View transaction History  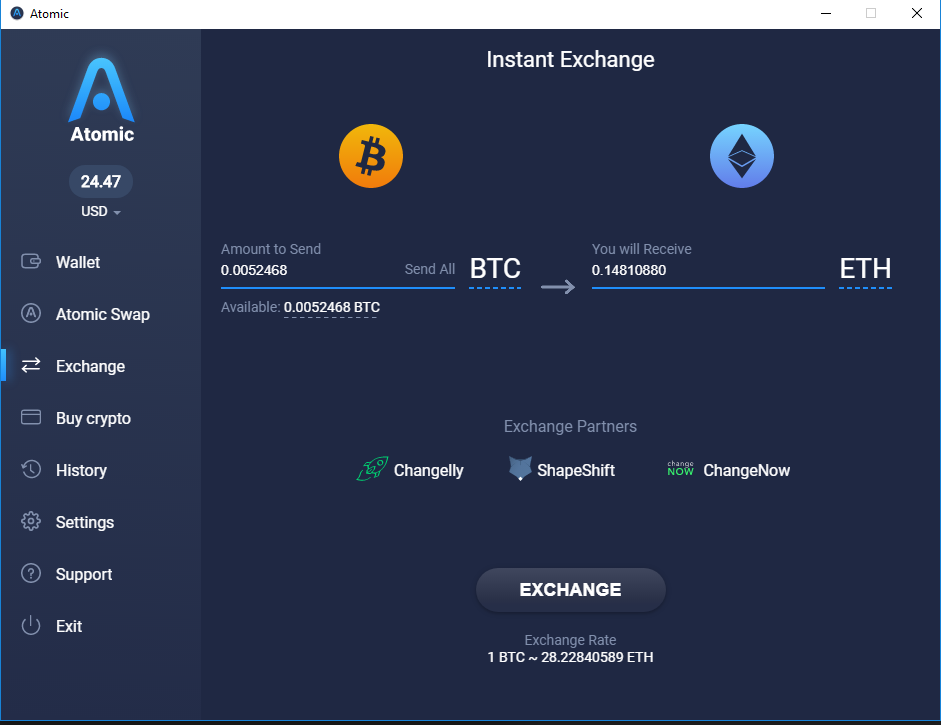coord(81,471)
